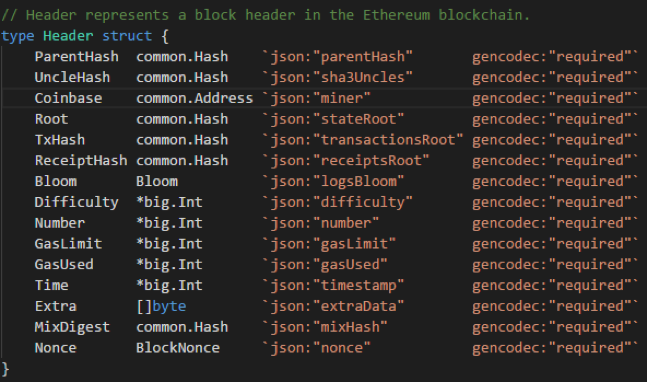Click the "logsBloom" json tag

[x=359, y=182]
